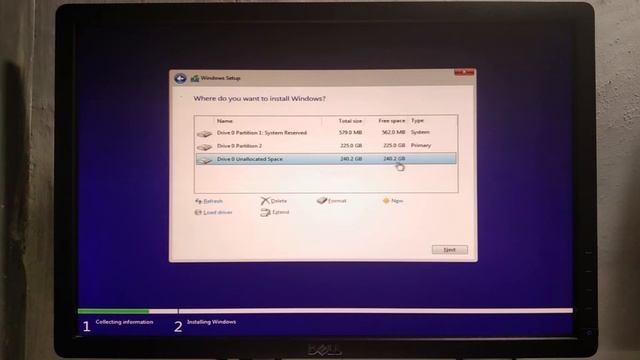Image resolution: width=640 pixels, height=360 pixels.
Task: Click the Collecting information step label
Action: [124, 322]
